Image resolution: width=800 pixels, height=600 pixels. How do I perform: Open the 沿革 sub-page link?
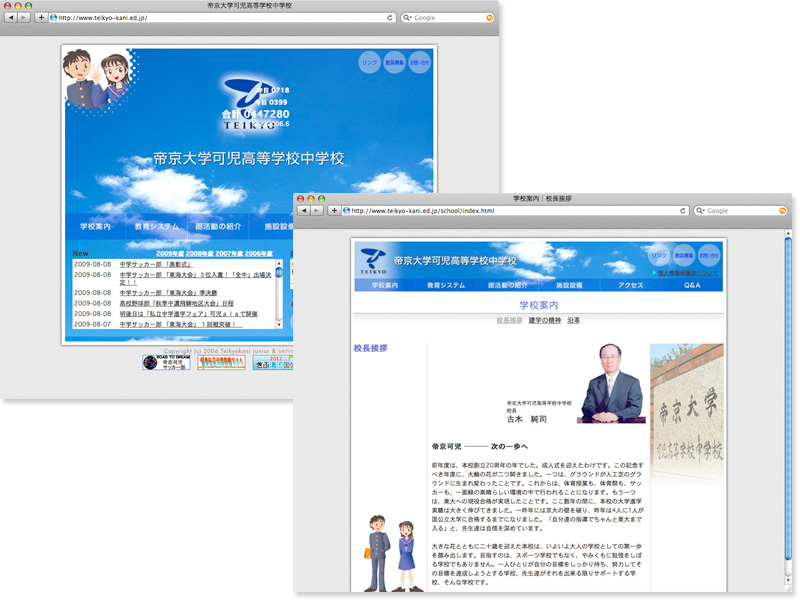[x=574, y=320]
